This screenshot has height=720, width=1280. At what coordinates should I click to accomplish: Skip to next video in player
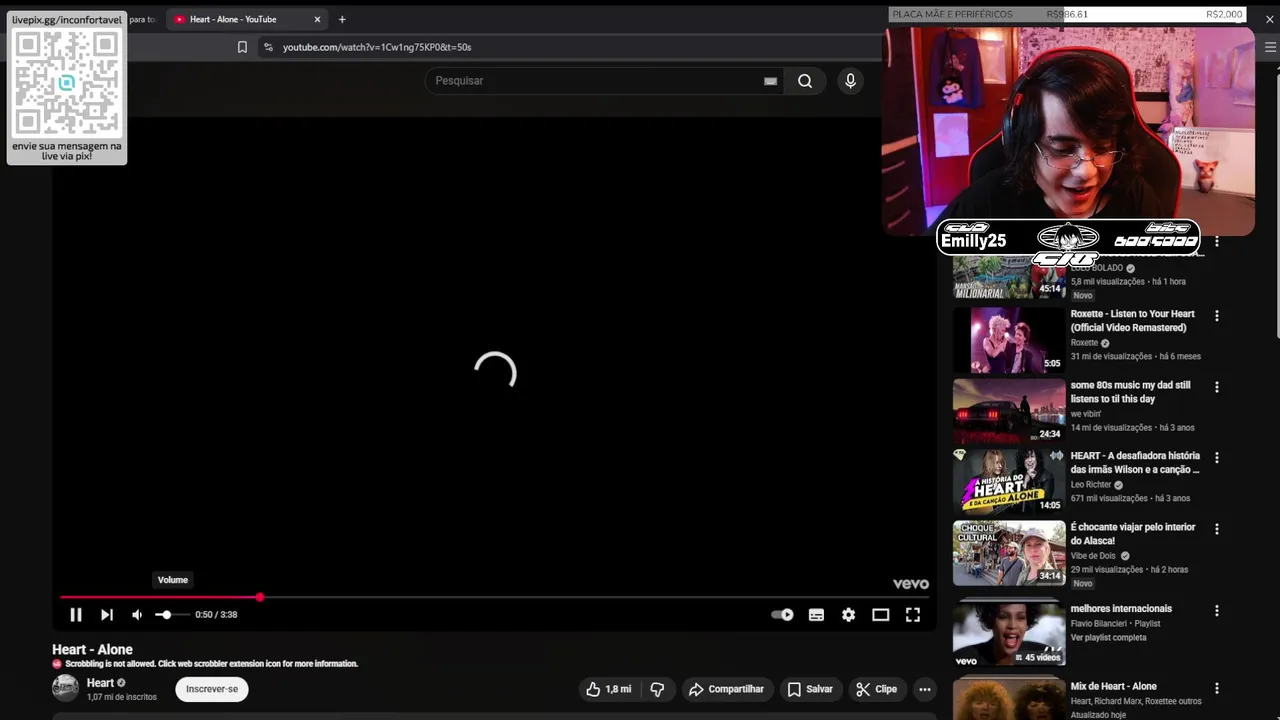coord(107,615)
